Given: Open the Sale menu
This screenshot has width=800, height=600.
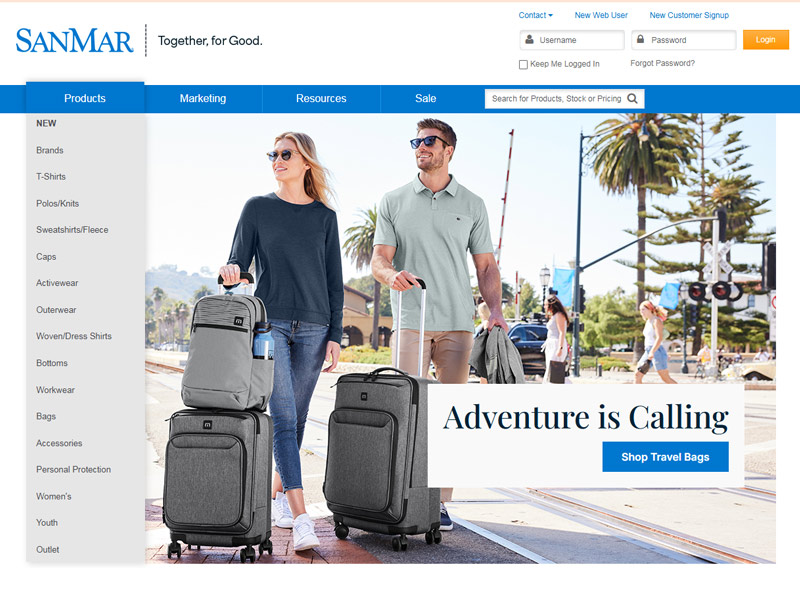Looking at the screenshot, I should [426, 98].
